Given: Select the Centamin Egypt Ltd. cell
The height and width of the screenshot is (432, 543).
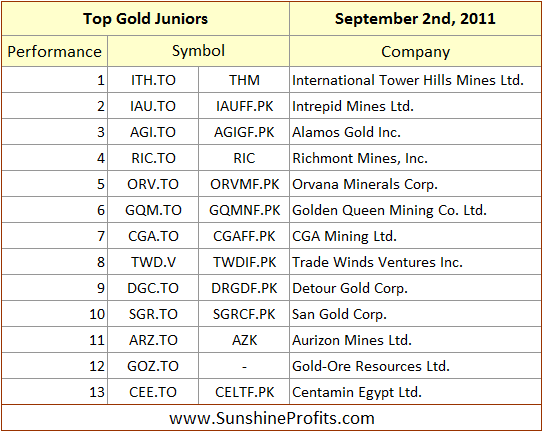Looking at the screenshot, I should pyautogui.click(x=415, y=392).
